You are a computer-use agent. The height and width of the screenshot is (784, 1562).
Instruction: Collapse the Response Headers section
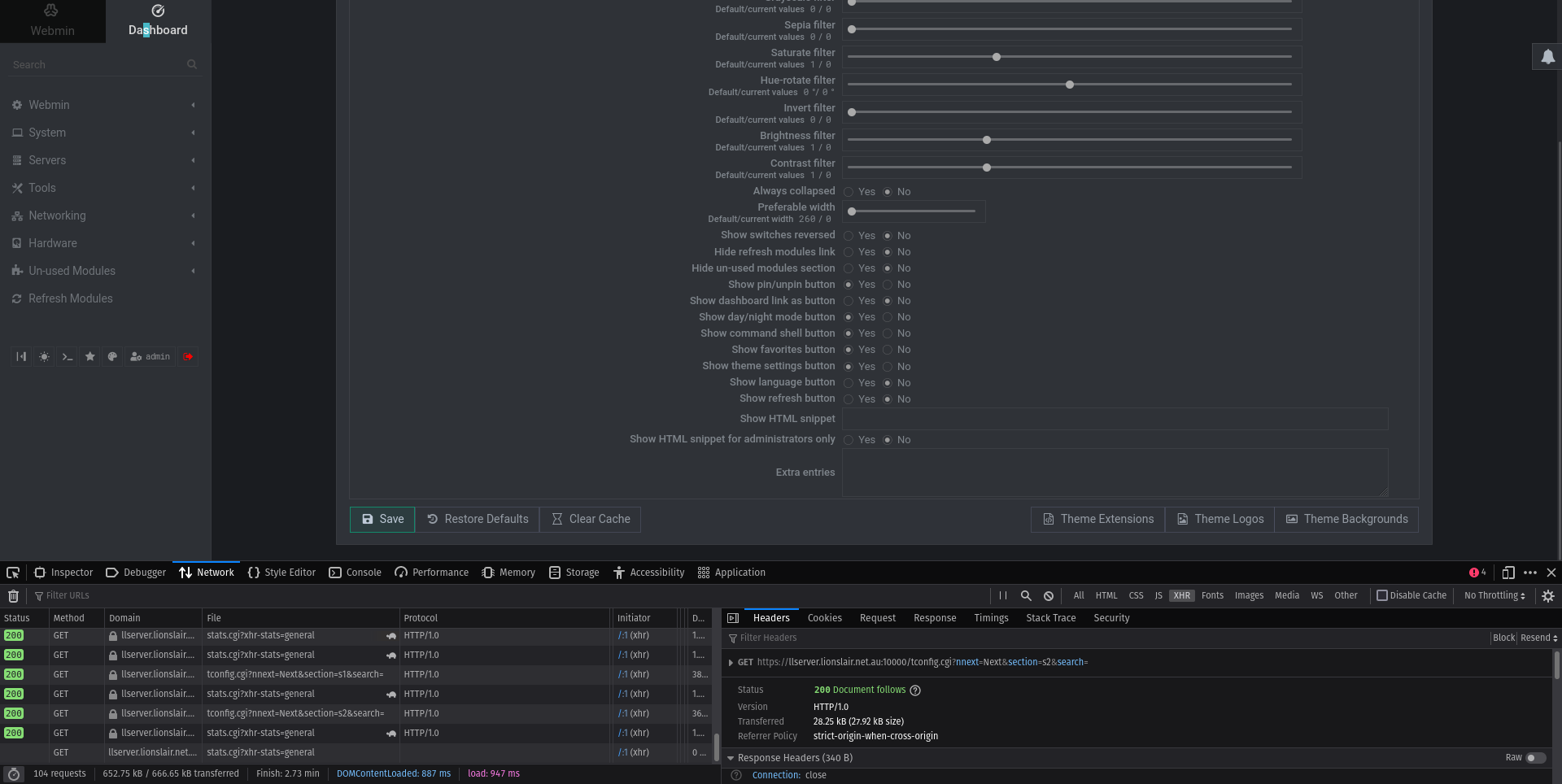[x=731, y=757]
